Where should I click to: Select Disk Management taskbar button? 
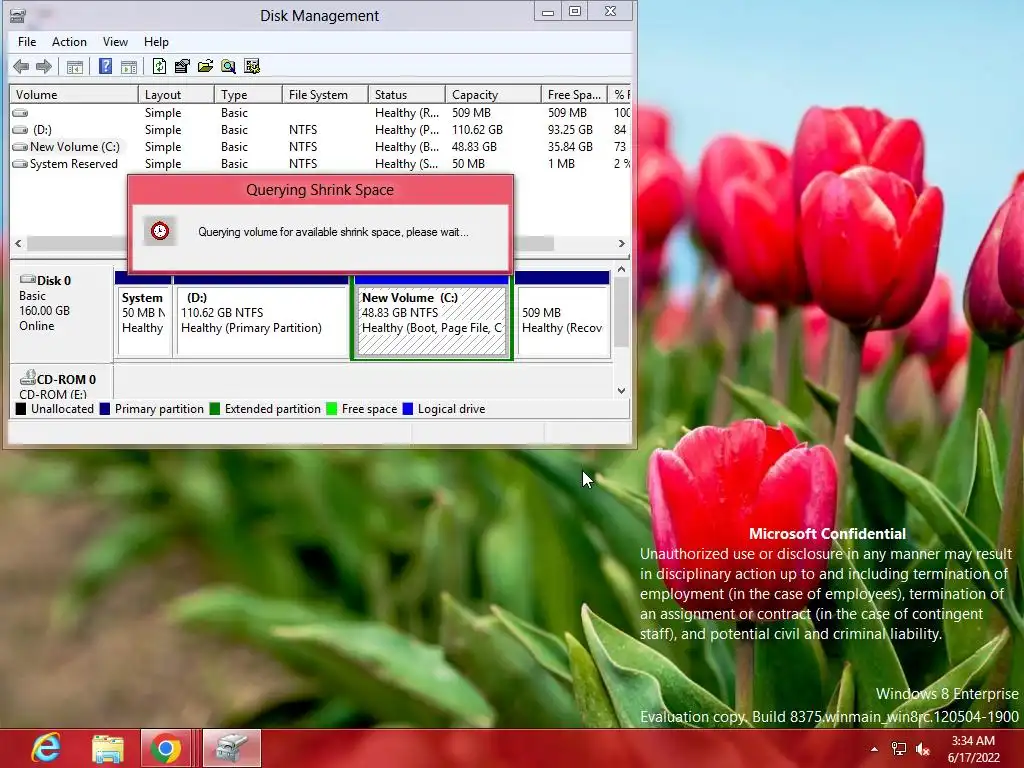point(232,748)
